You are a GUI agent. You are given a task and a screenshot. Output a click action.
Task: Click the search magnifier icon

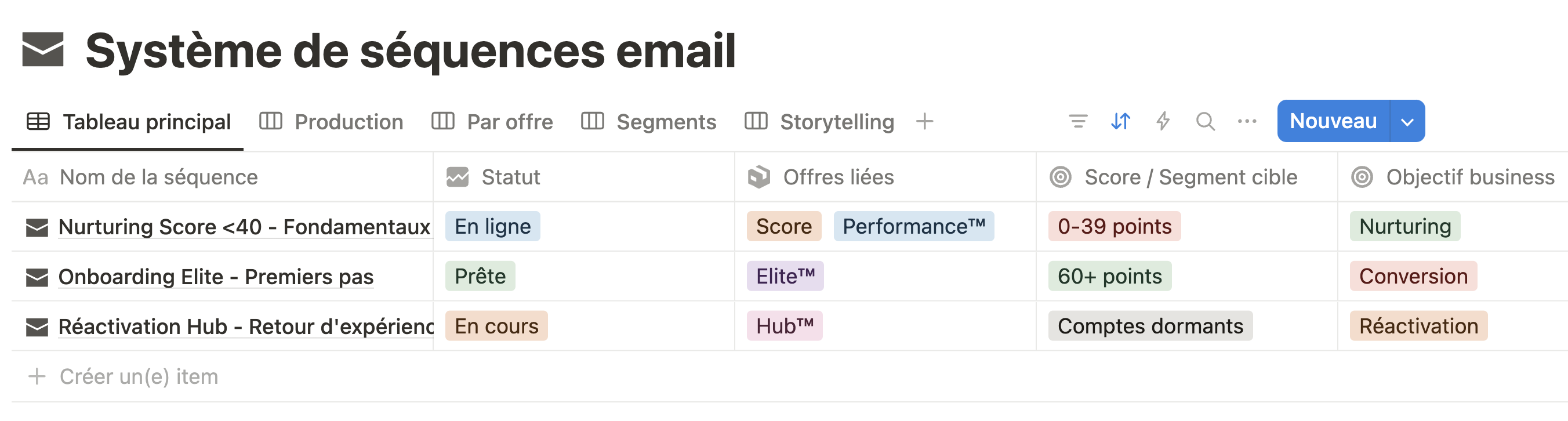point(1205,122)
